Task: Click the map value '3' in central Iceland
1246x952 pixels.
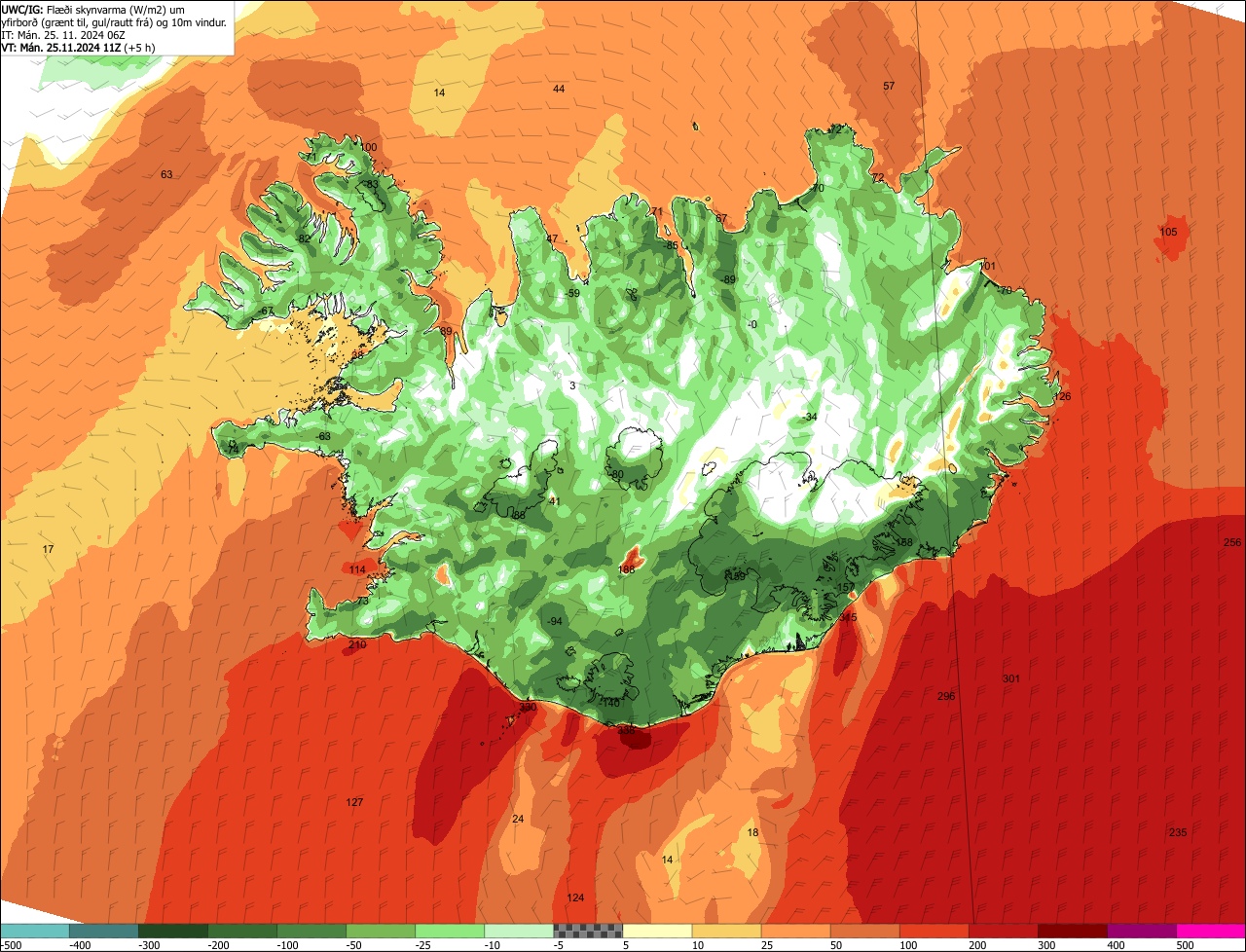Action: click(572, 386)
